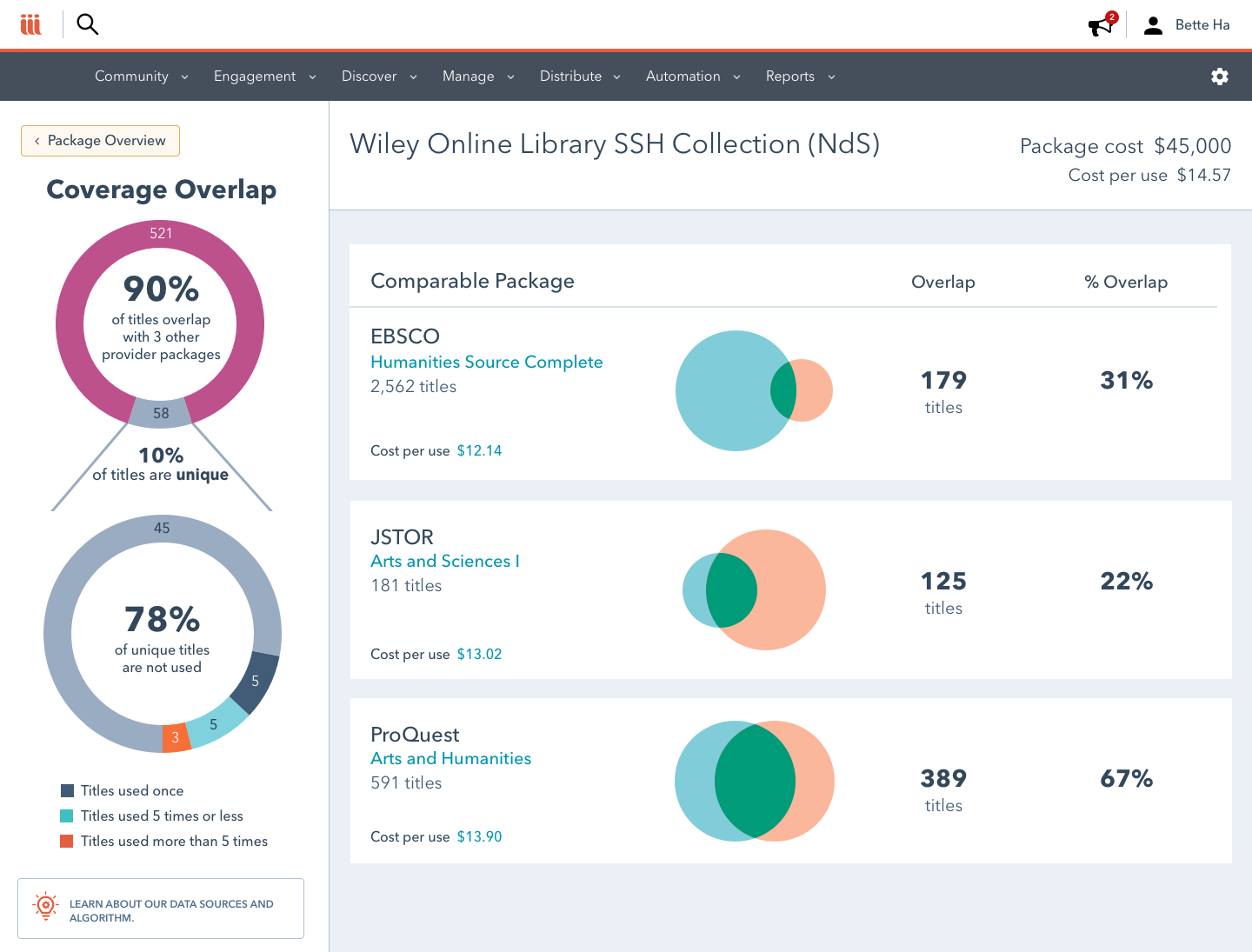Click the 90% of titles overlap text
1252x952 pixels.
pyautogui.click(x=161, y=317)
